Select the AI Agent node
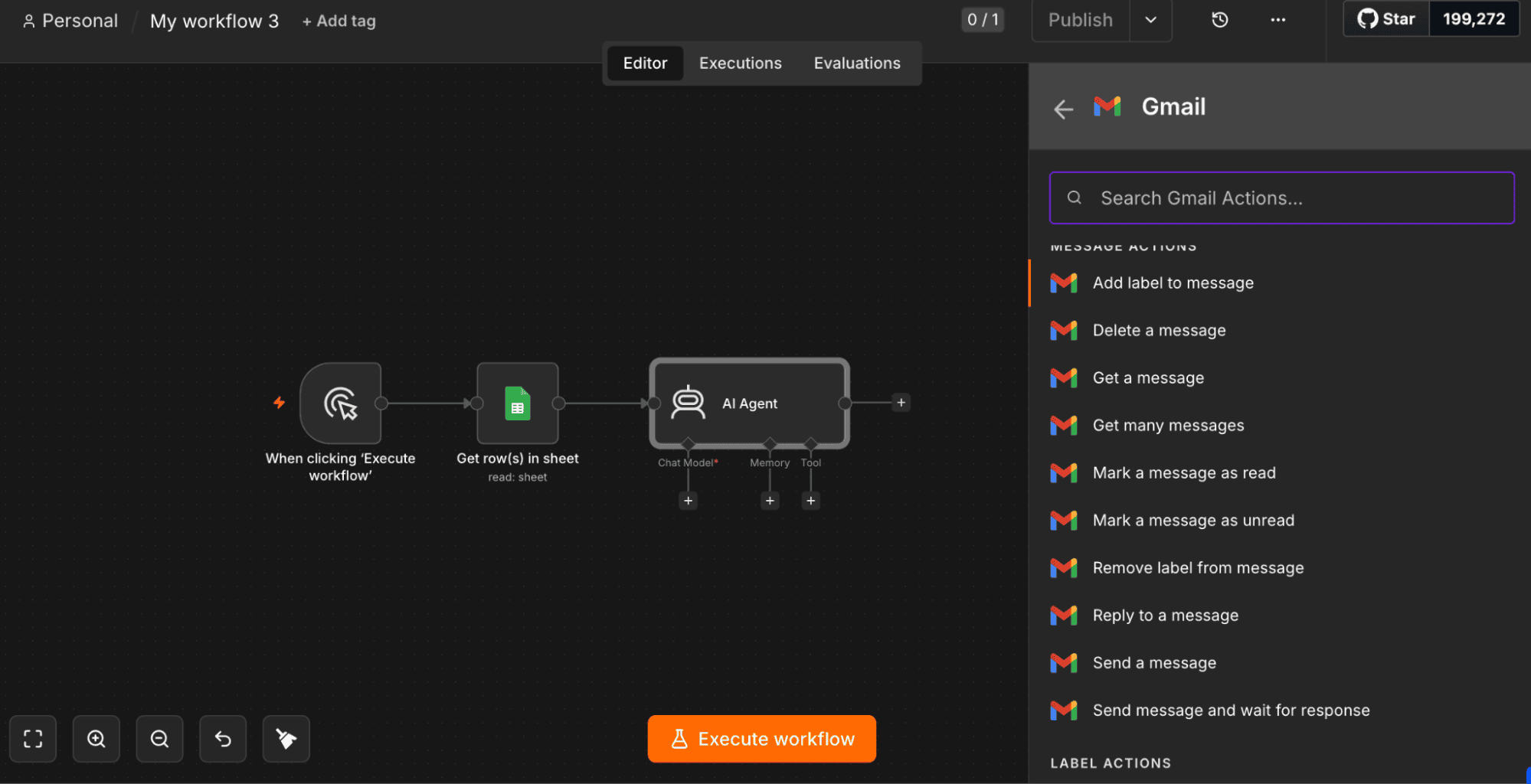The height and width of the screenshot is (784, 1531). [749, 403]
